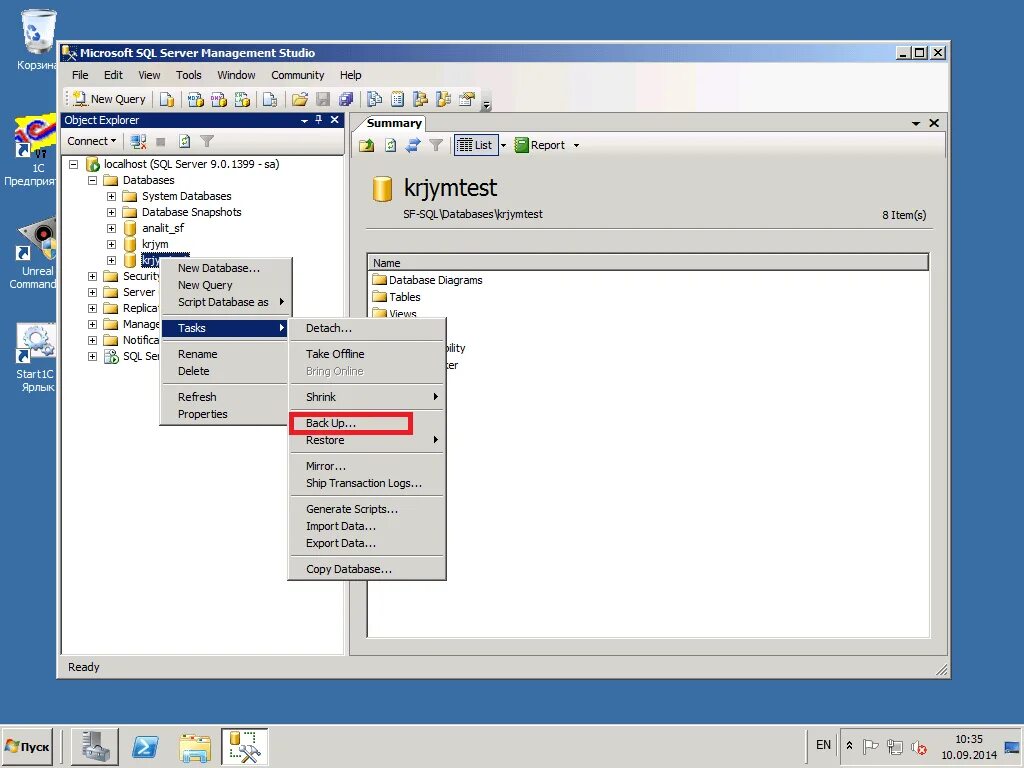Open PowerShell from taskbar
This screenshot has width=1024, height=768.
145,746
